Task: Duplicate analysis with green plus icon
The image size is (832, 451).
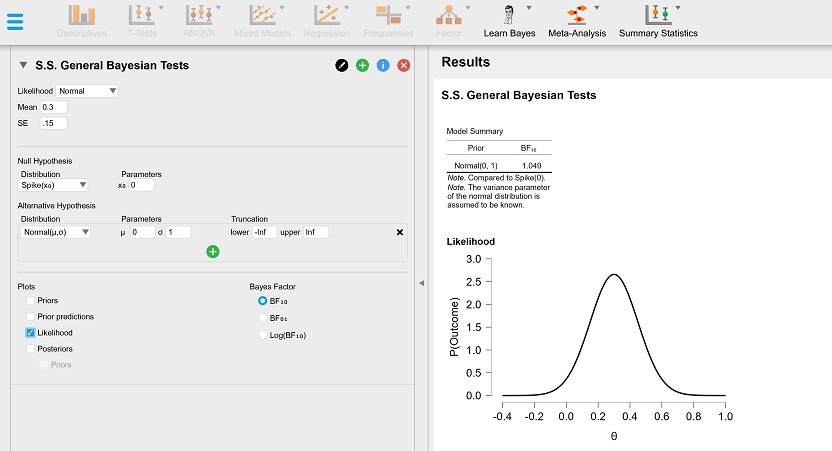Action: tap(363, 65)
